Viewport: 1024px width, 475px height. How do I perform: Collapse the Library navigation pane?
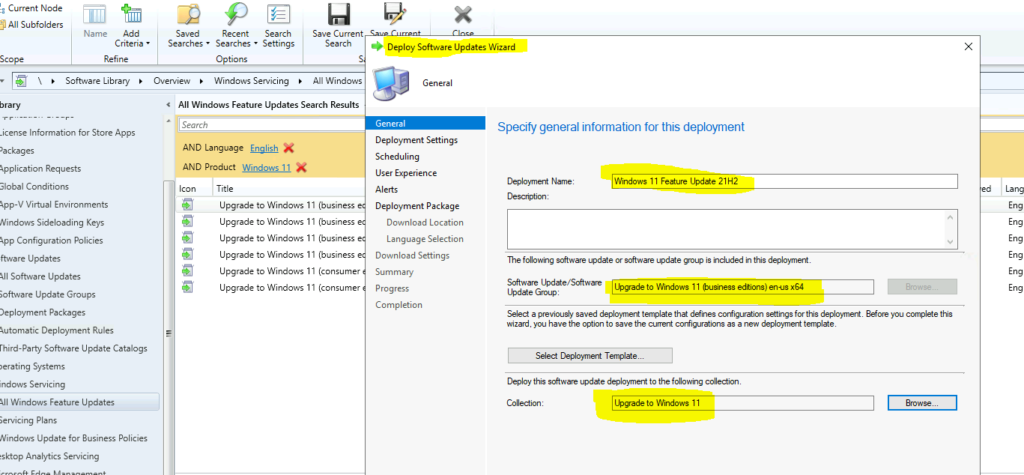pos(167,105)
